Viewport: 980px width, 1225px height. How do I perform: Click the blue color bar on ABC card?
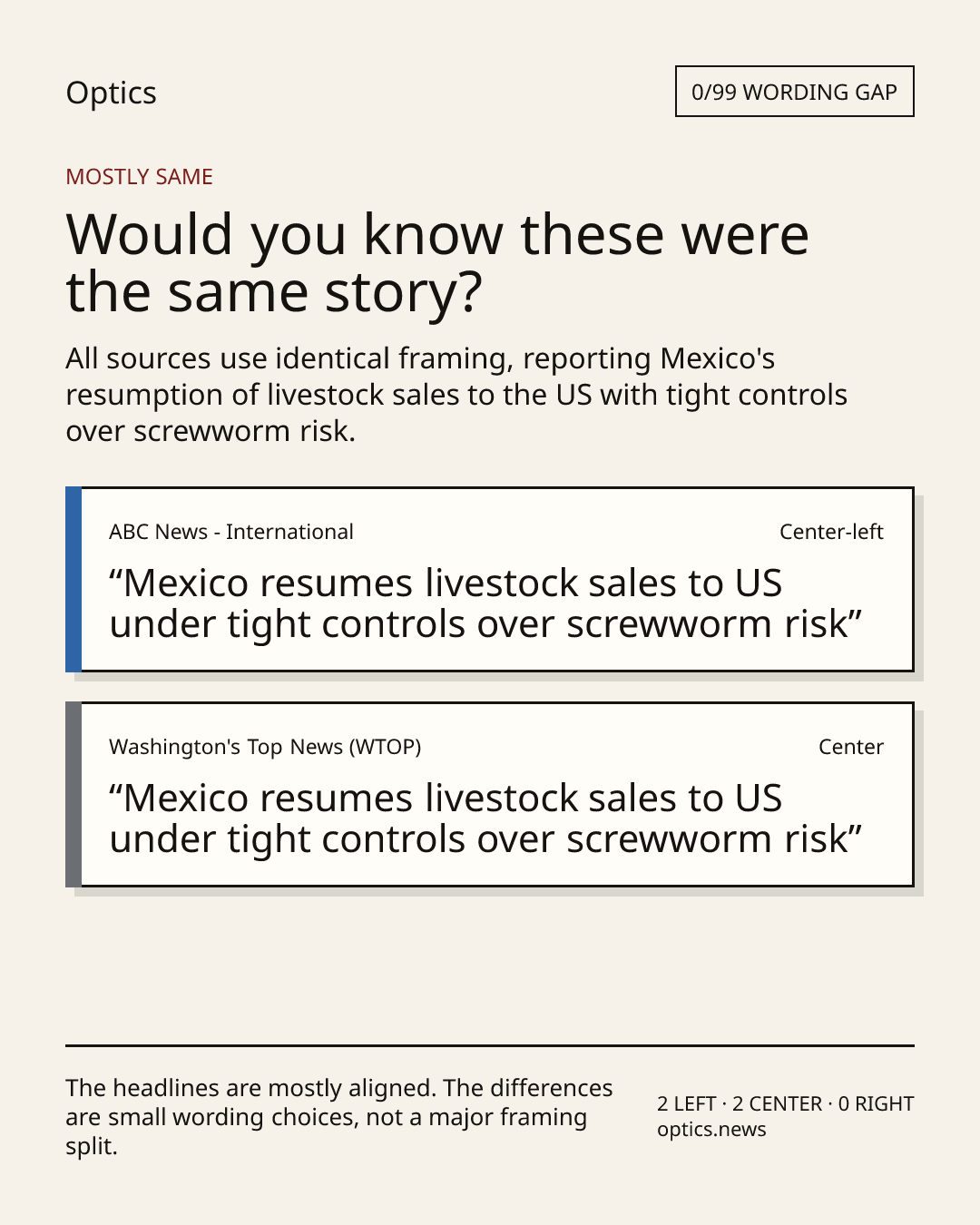pos(73,580)
